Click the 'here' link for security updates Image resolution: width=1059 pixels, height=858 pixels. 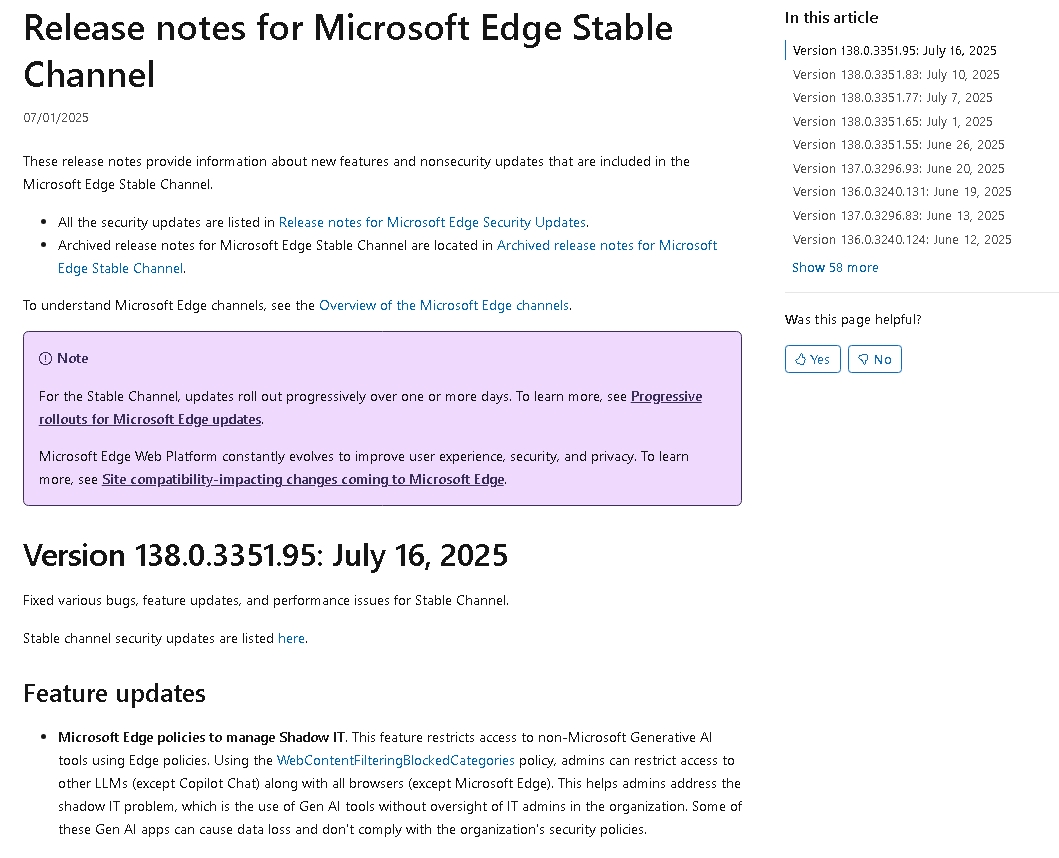click(x=290, y=638)
